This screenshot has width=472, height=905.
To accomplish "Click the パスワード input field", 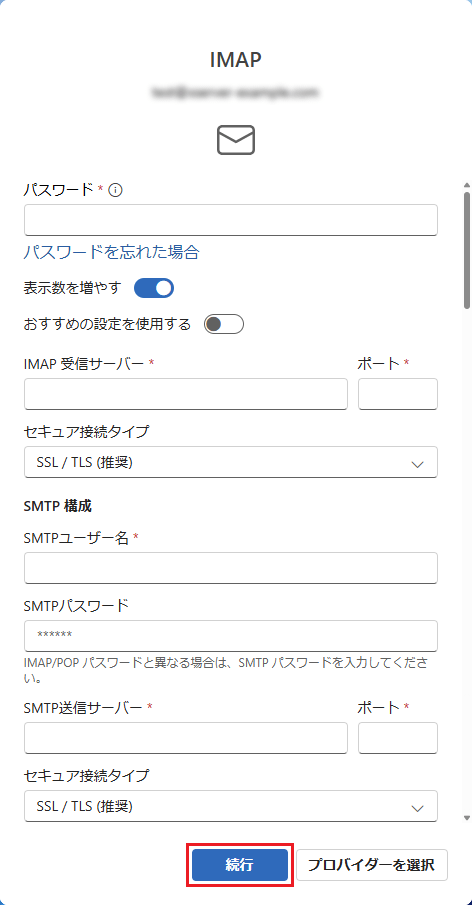I will [x=231, y=220].
